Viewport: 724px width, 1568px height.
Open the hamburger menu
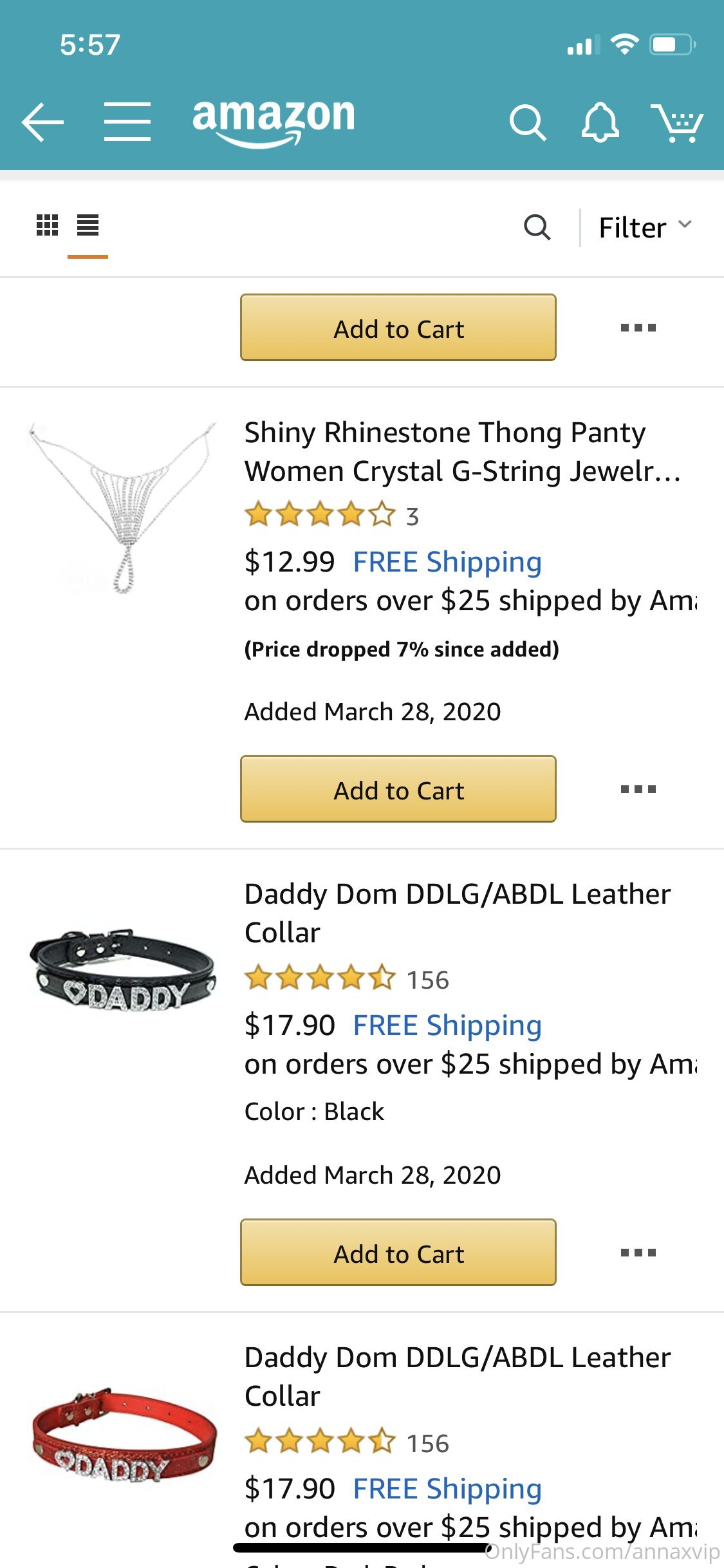click(x=127, y=122)
